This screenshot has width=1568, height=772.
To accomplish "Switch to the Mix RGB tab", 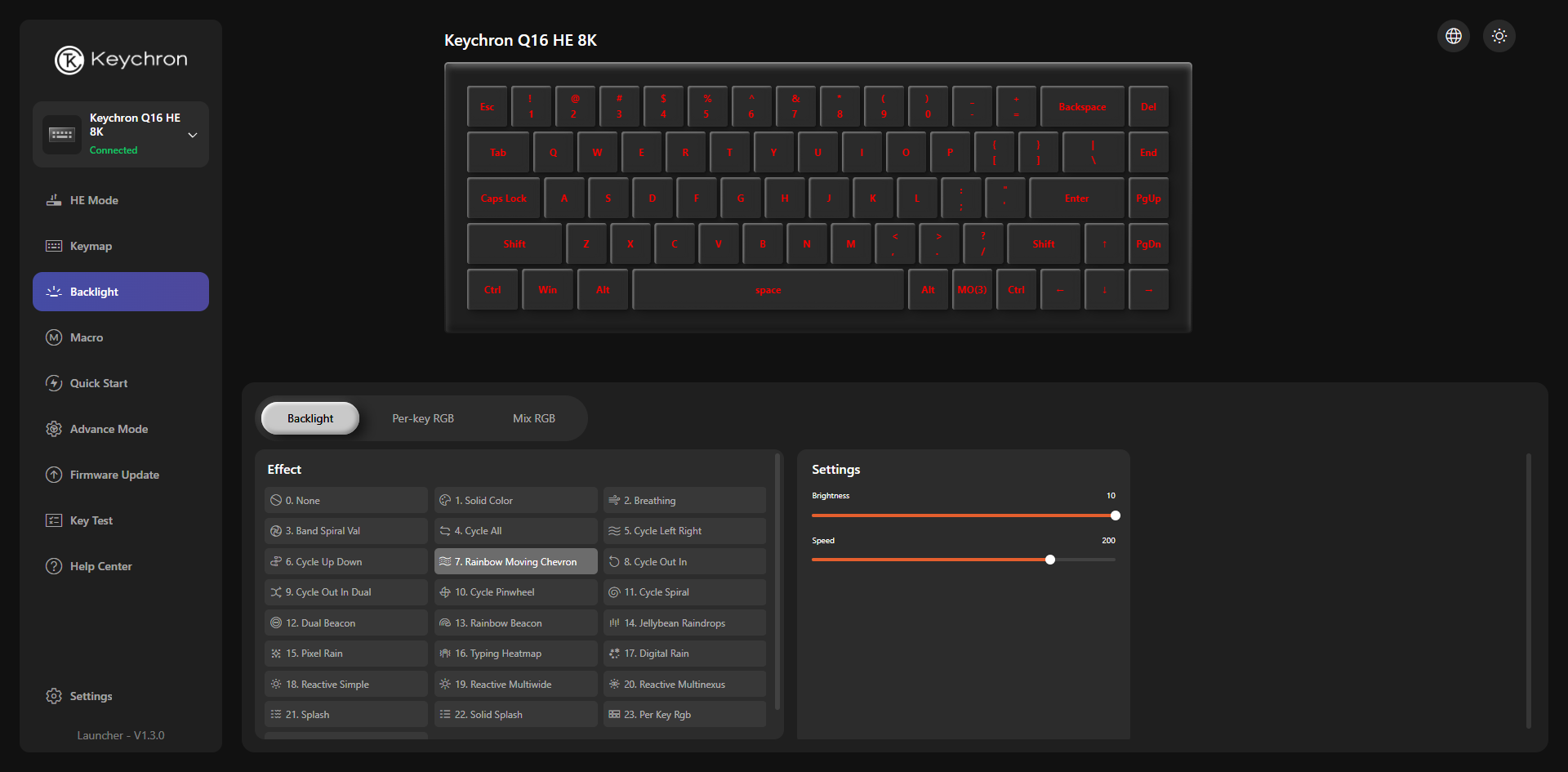I will pyautogui.click(x=534, y=418).
